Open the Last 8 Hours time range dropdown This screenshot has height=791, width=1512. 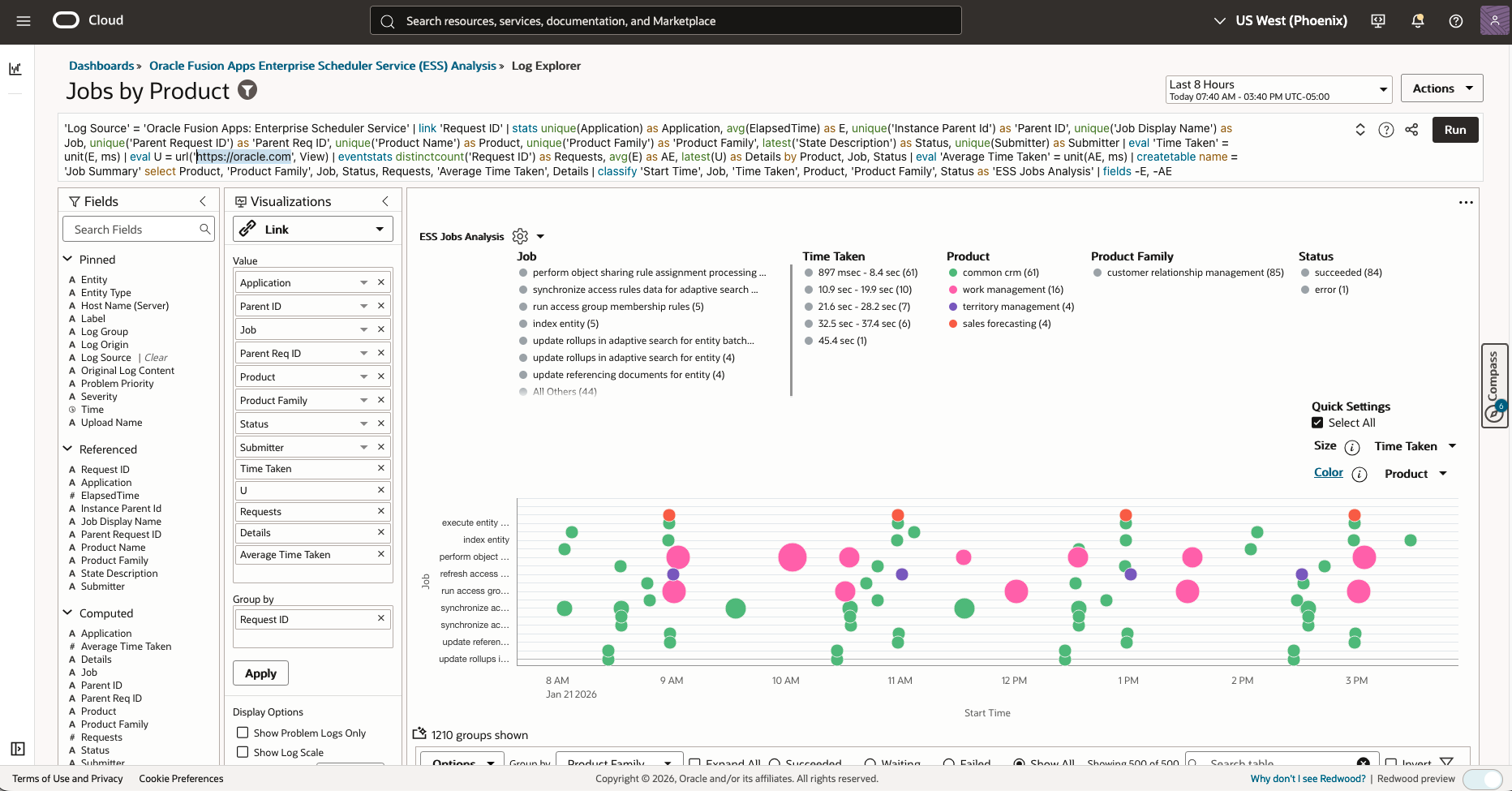coord(1278,89)
